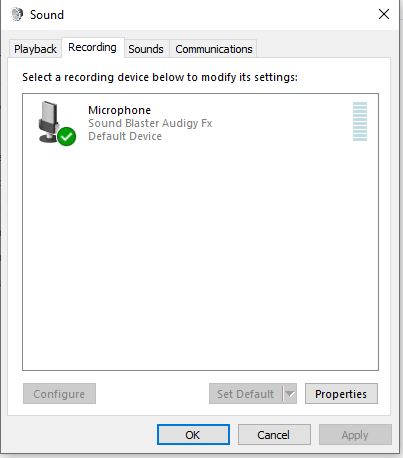Open the Set Default dropdown arrow
Viewport: 403px width, 458px height.
click(290, 394)
